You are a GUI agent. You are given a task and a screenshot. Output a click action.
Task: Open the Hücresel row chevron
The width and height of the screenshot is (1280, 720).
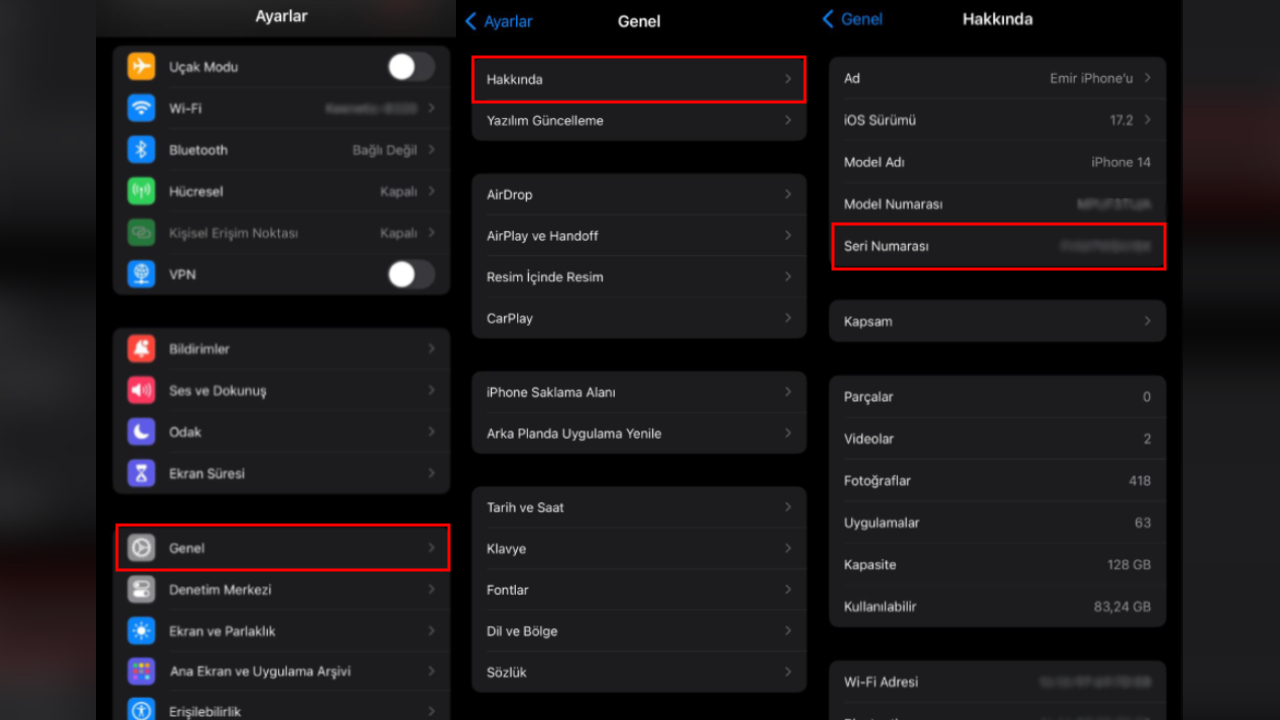(431, 191)
